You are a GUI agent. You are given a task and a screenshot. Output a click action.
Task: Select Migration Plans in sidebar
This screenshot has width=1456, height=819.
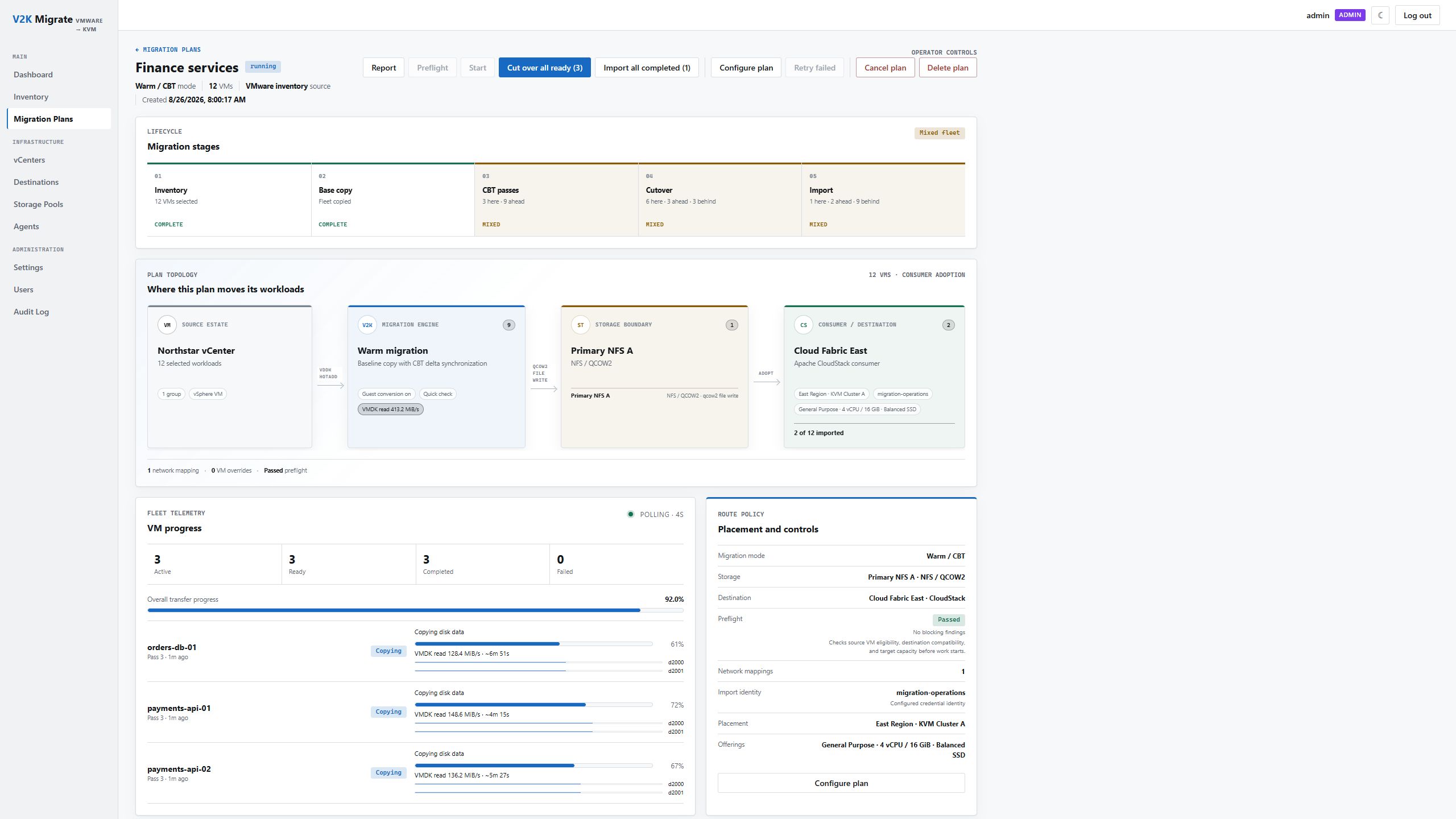(x=59, y=119)
